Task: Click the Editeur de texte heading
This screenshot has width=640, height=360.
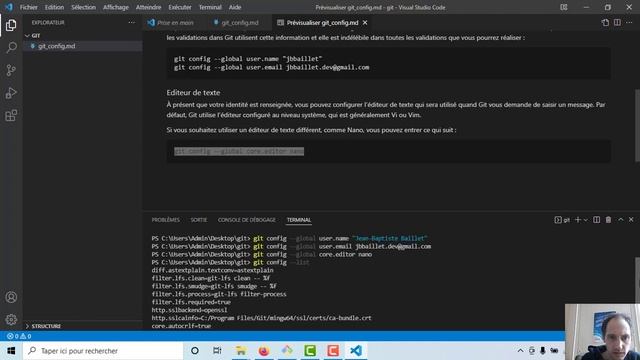Action: tap(193, 93)
